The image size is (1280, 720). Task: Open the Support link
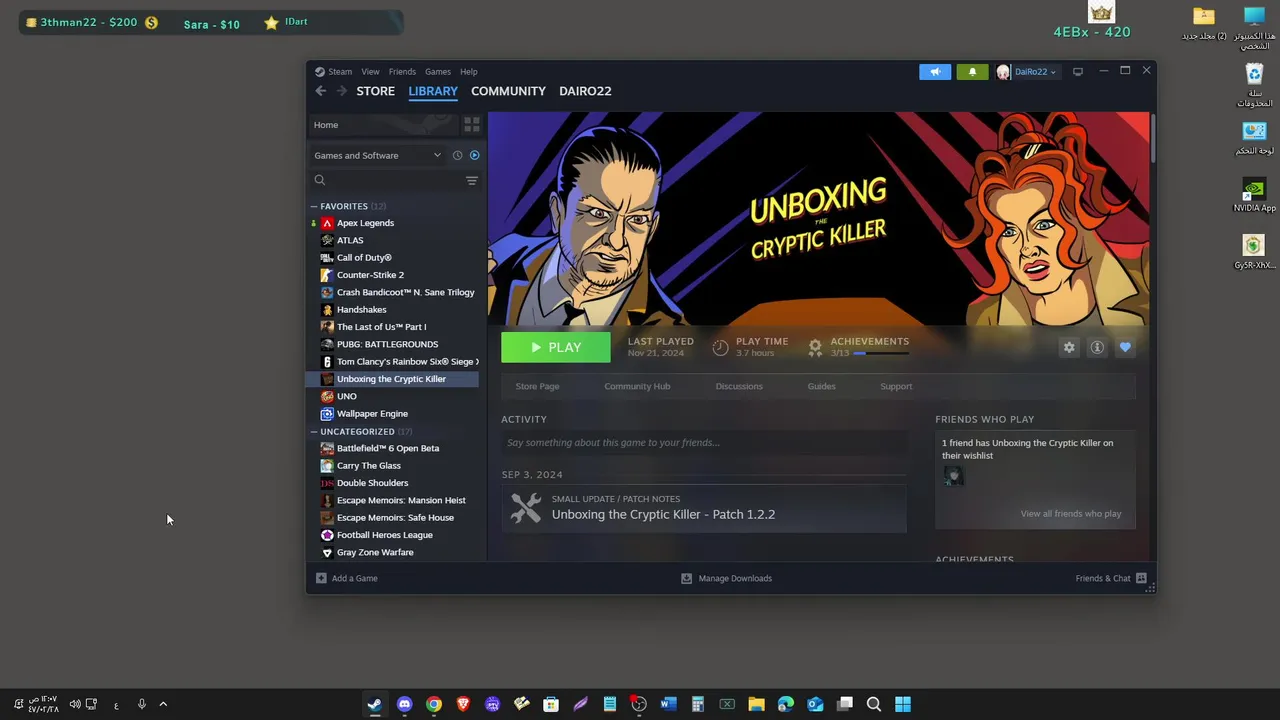pos(896,386)
